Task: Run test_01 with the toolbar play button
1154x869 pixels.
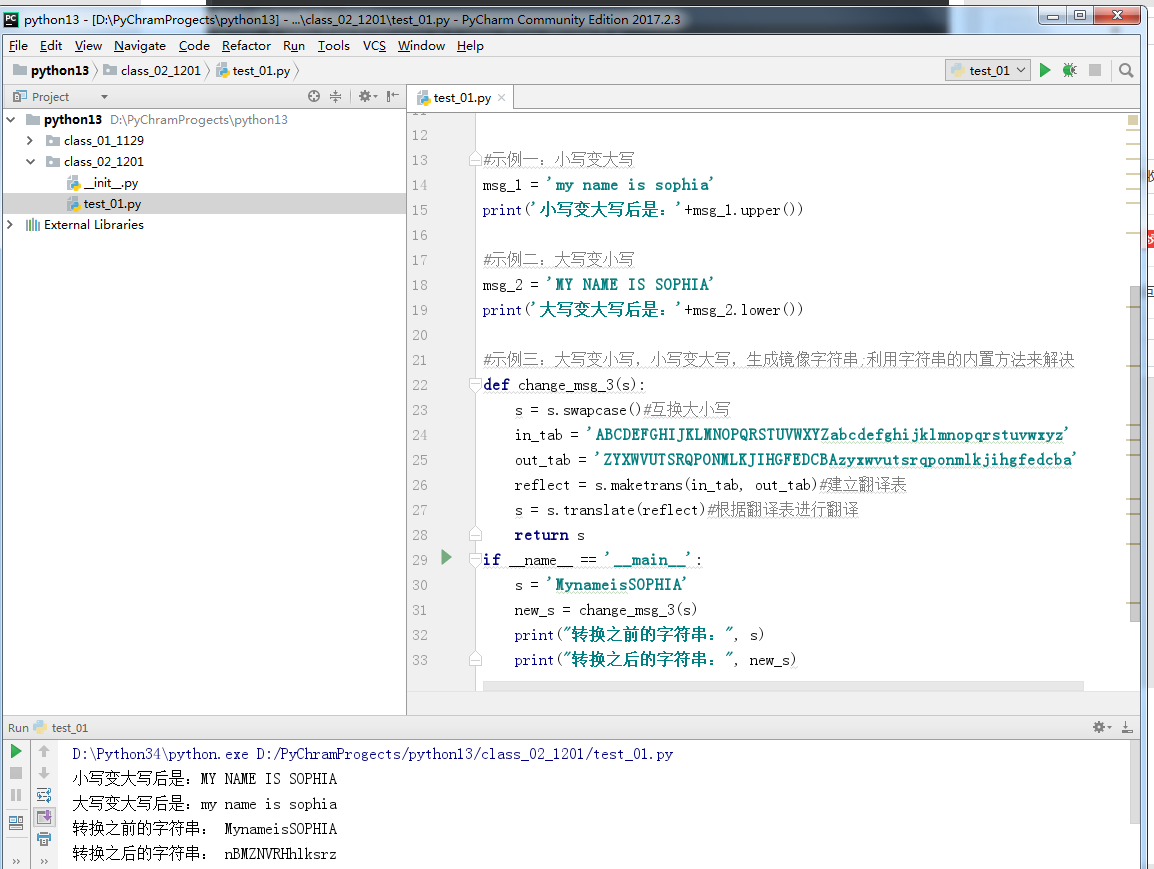Action: point(1045,70)
